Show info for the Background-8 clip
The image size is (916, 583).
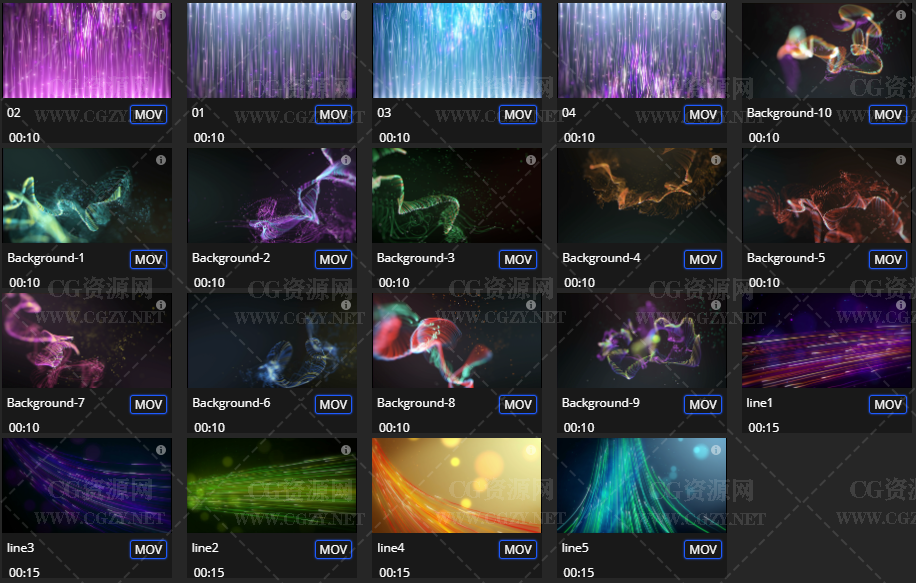(x=530, y=305)
